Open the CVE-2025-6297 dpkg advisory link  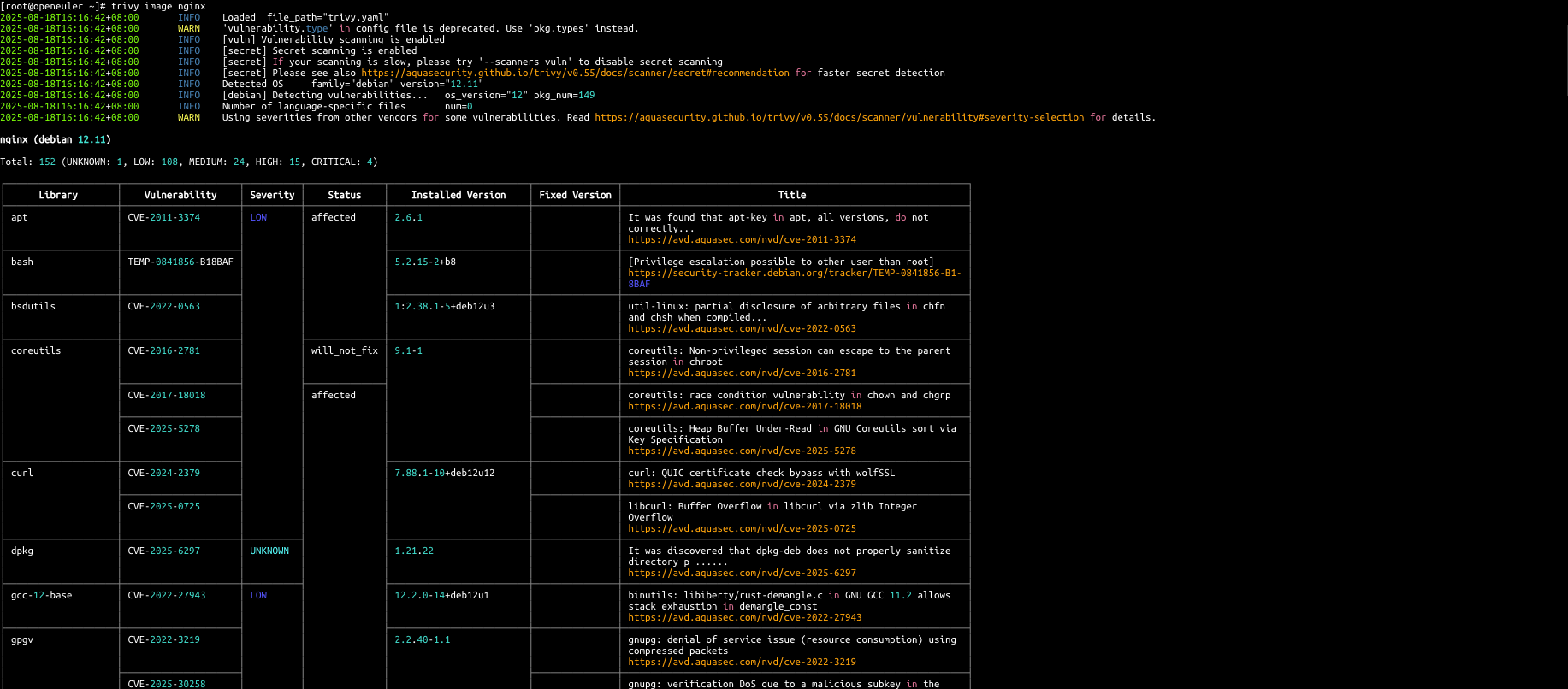pyautogui.click(x=742, y=574)
